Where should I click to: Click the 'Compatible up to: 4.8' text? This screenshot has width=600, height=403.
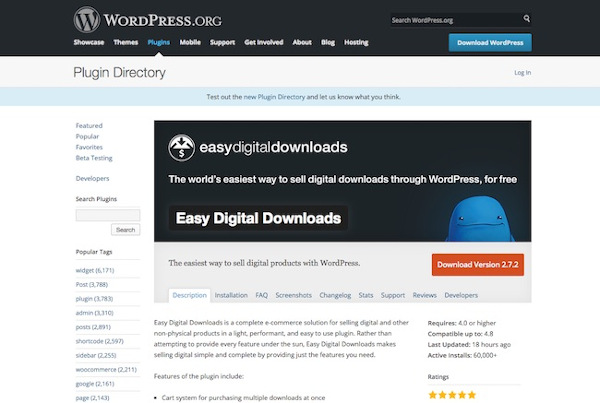click(x=460, y=334)
